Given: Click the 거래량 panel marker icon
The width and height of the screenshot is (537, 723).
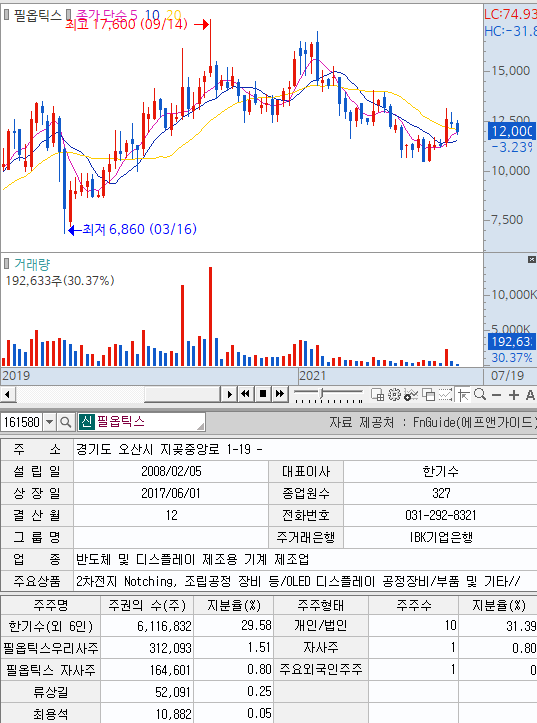Looking at the screenshot, I should point(6,264).
